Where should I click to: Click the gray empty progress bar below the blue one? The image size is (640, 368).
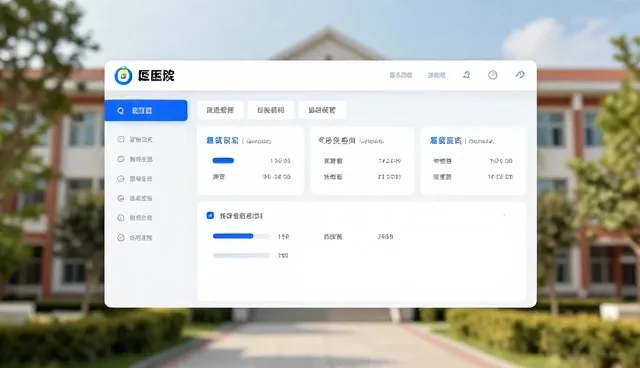[x=242, y=255]
